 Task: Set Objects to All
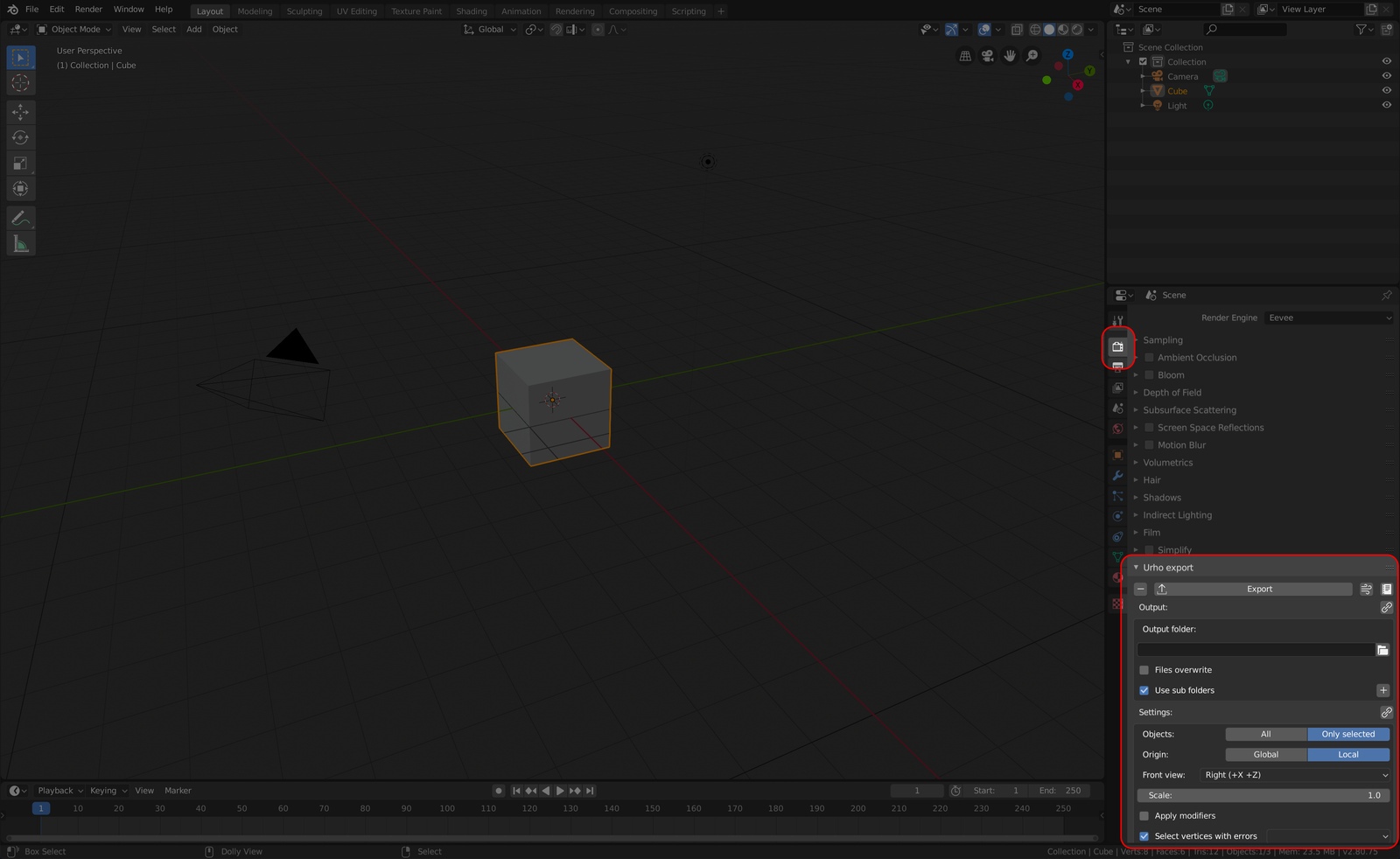[x=1266, y=735]
